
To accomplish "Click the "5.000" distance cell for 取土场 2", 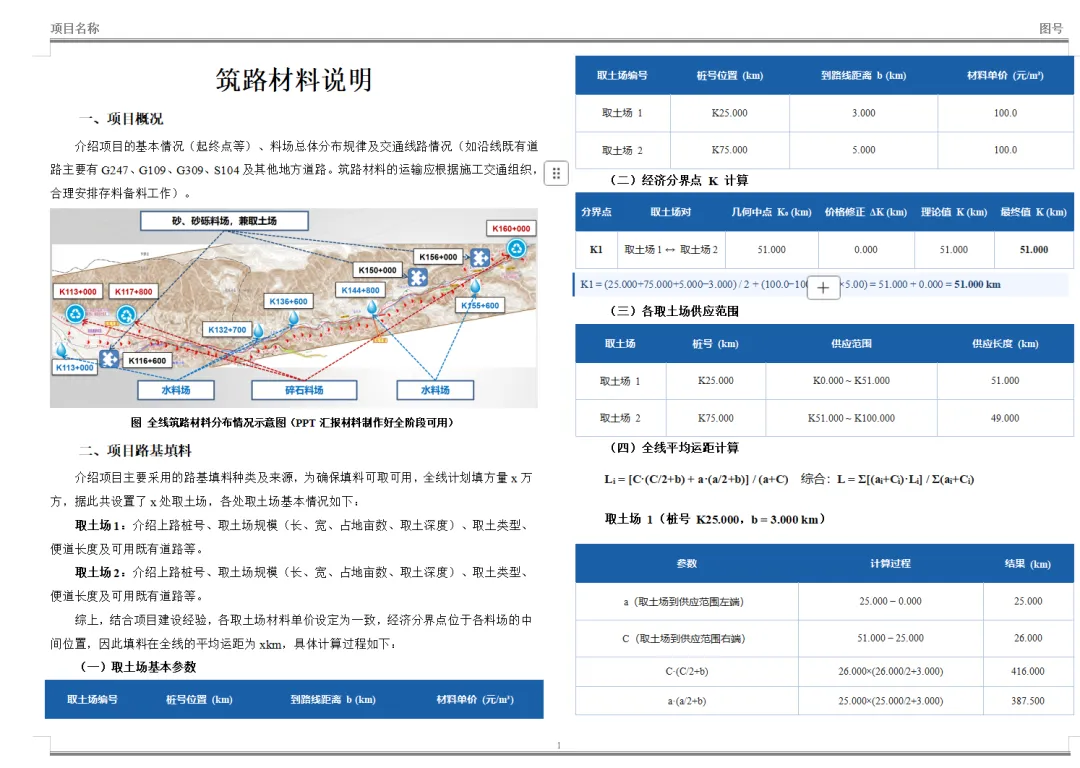I will tap(864, 150).
